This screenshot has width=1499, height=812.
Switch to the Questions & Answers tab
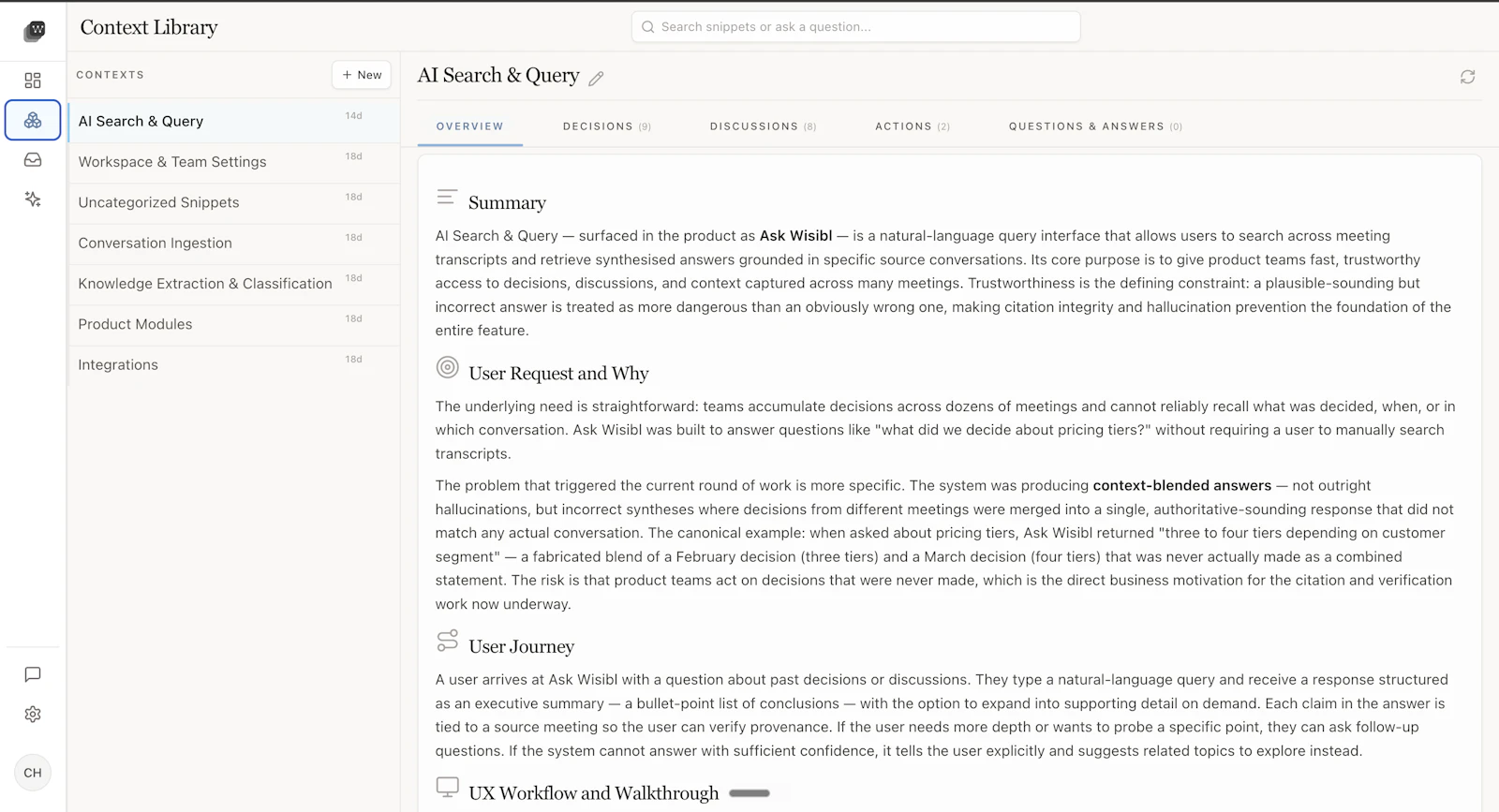pos(1095,126)
